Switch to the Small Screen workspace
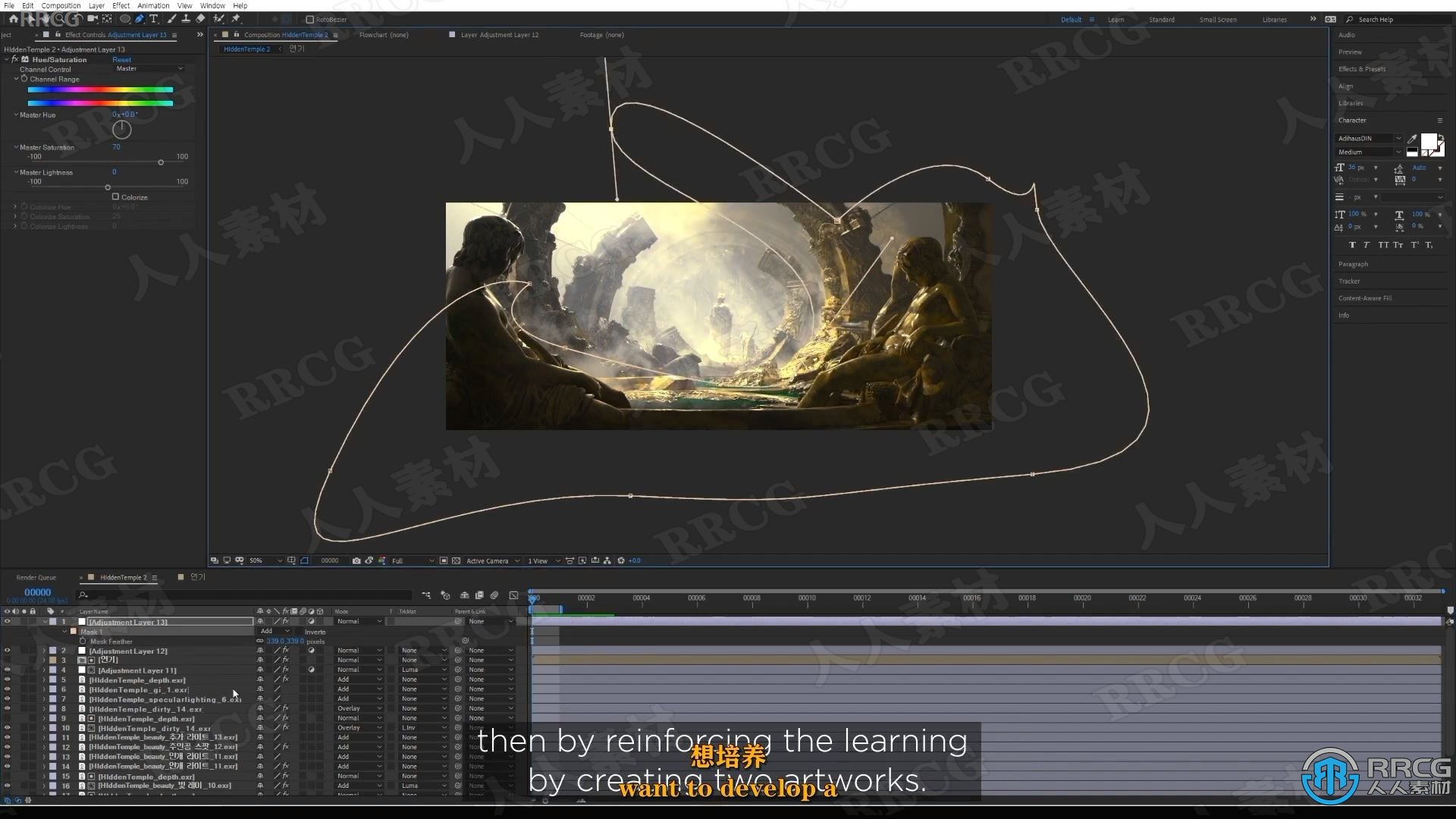This screenshot has height=819, width=1456. pyautogui.click(x=1218, y=20)
